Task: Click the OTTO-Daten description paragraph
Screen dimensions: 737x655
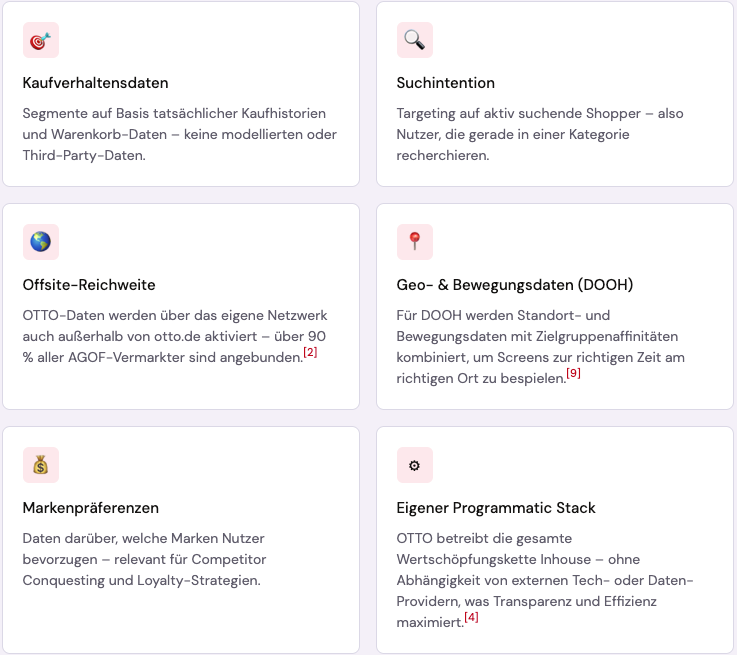Action: click(174, 336)
